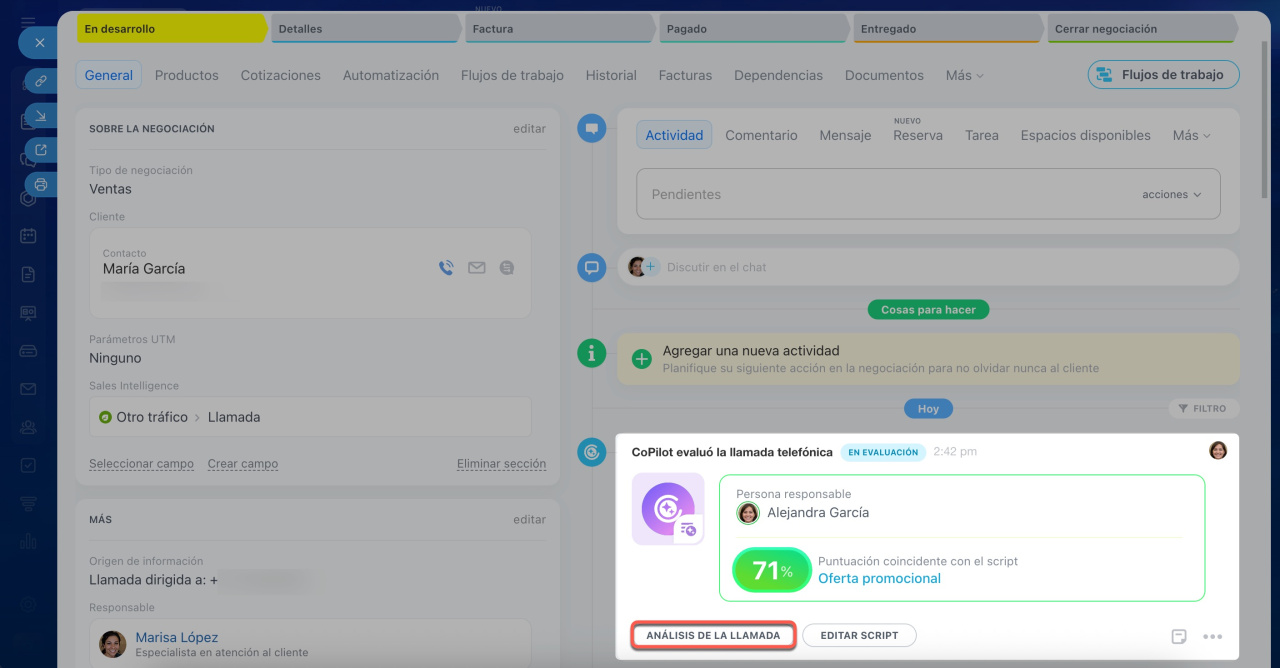Switch to the Productos tab
1280x668 pixels.
[187, 75]
